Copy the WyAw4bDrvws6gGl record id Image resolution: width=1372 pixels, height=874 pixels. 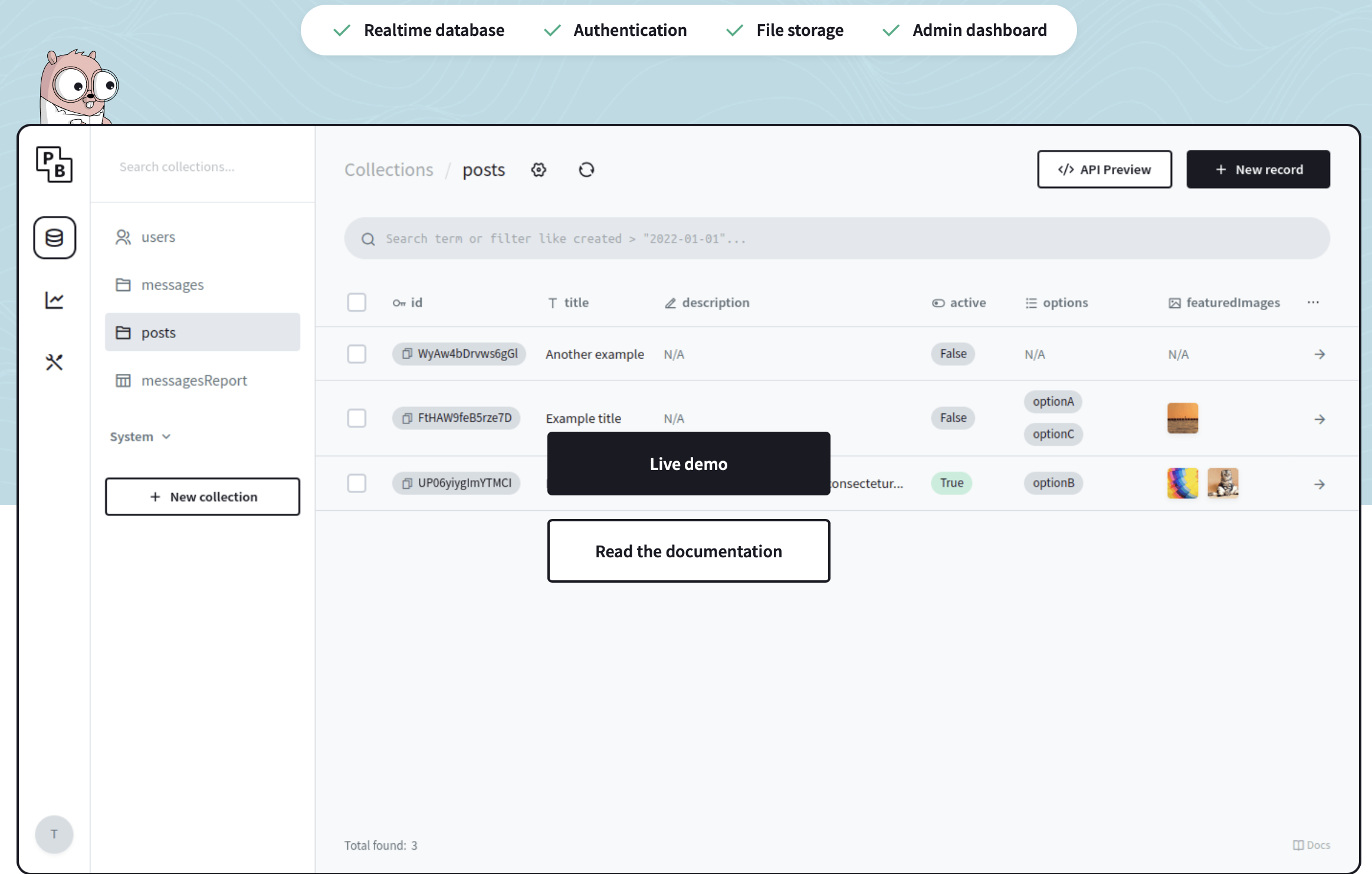click(x=407, y=354)
